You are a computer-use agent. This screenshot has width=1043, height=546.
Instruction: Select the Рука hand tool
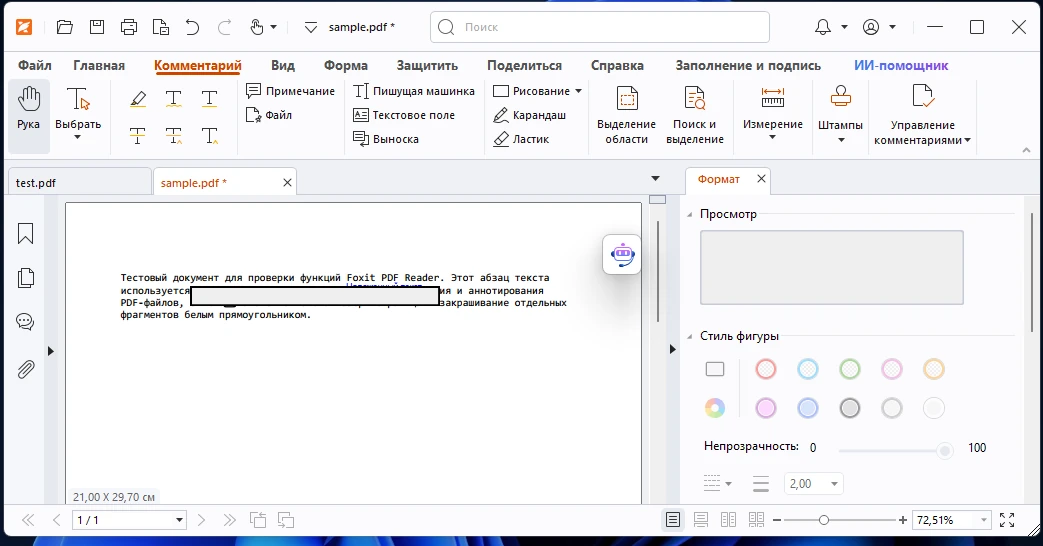click(x=29, y=116)
